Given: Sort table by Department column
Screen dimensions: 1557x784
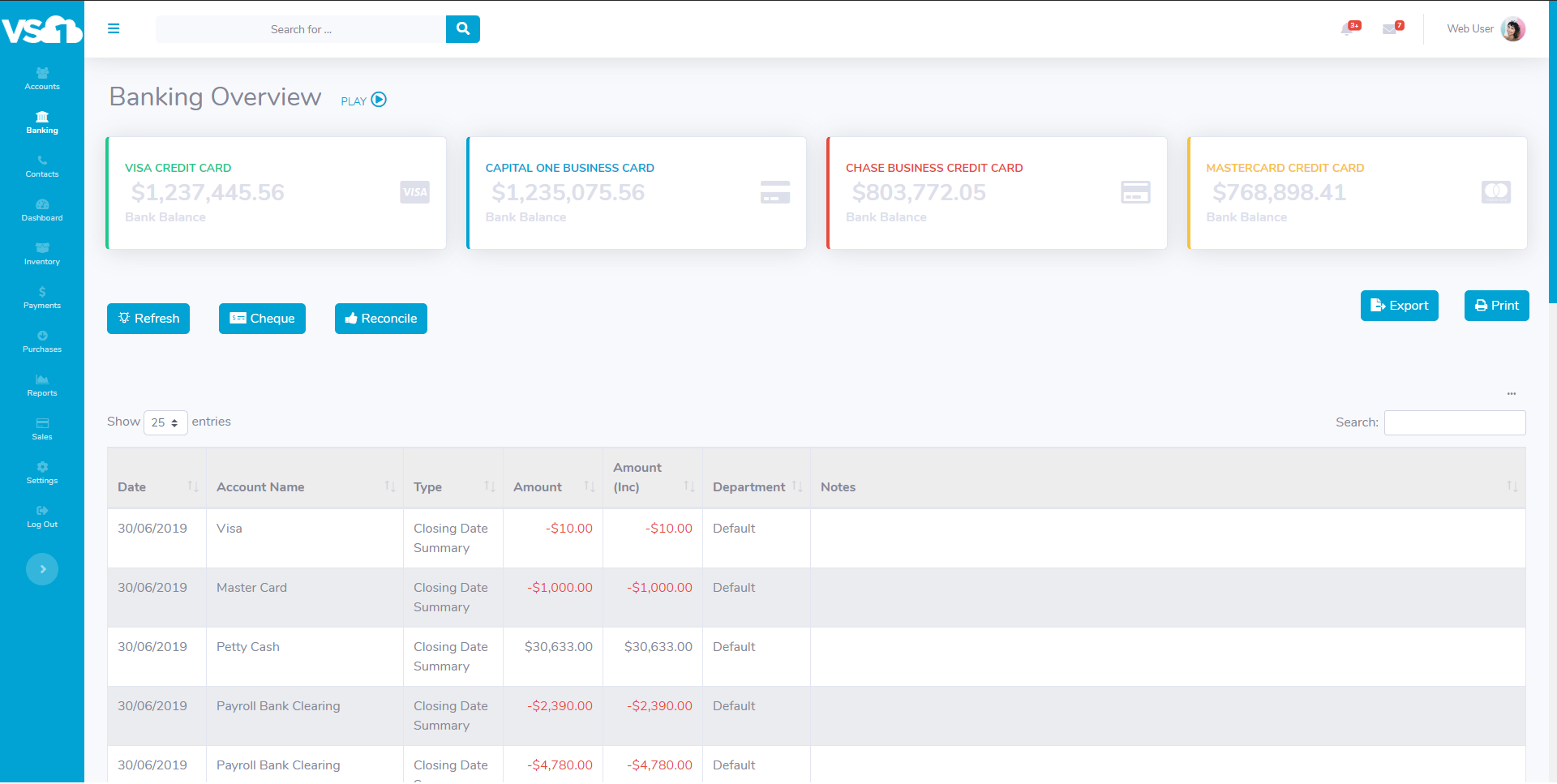Looking at the screenshot, I should pyautogui.click(x=757, y=478).
